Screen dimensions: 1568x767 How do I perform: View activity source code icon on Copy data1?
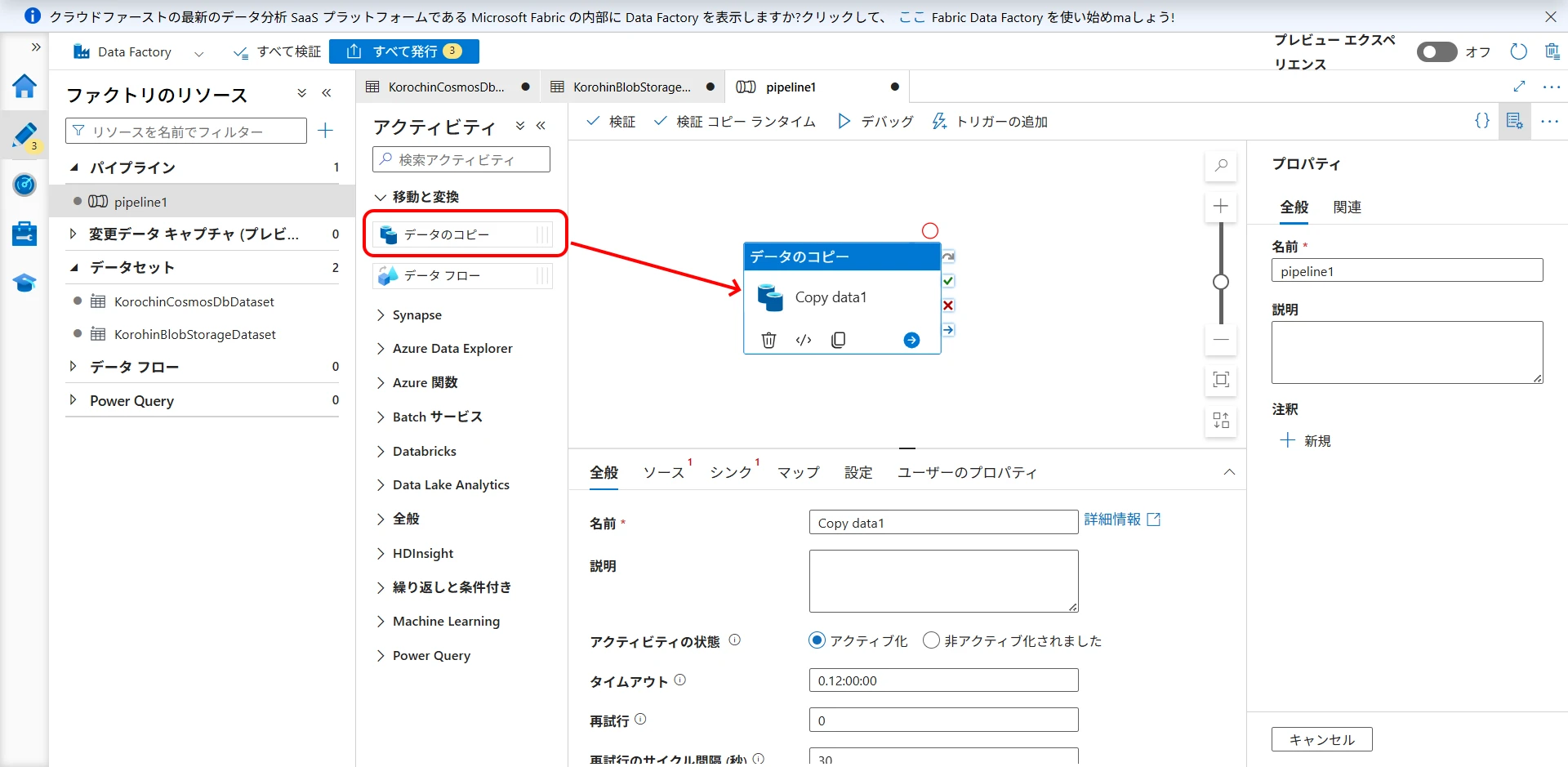point(804,340)
